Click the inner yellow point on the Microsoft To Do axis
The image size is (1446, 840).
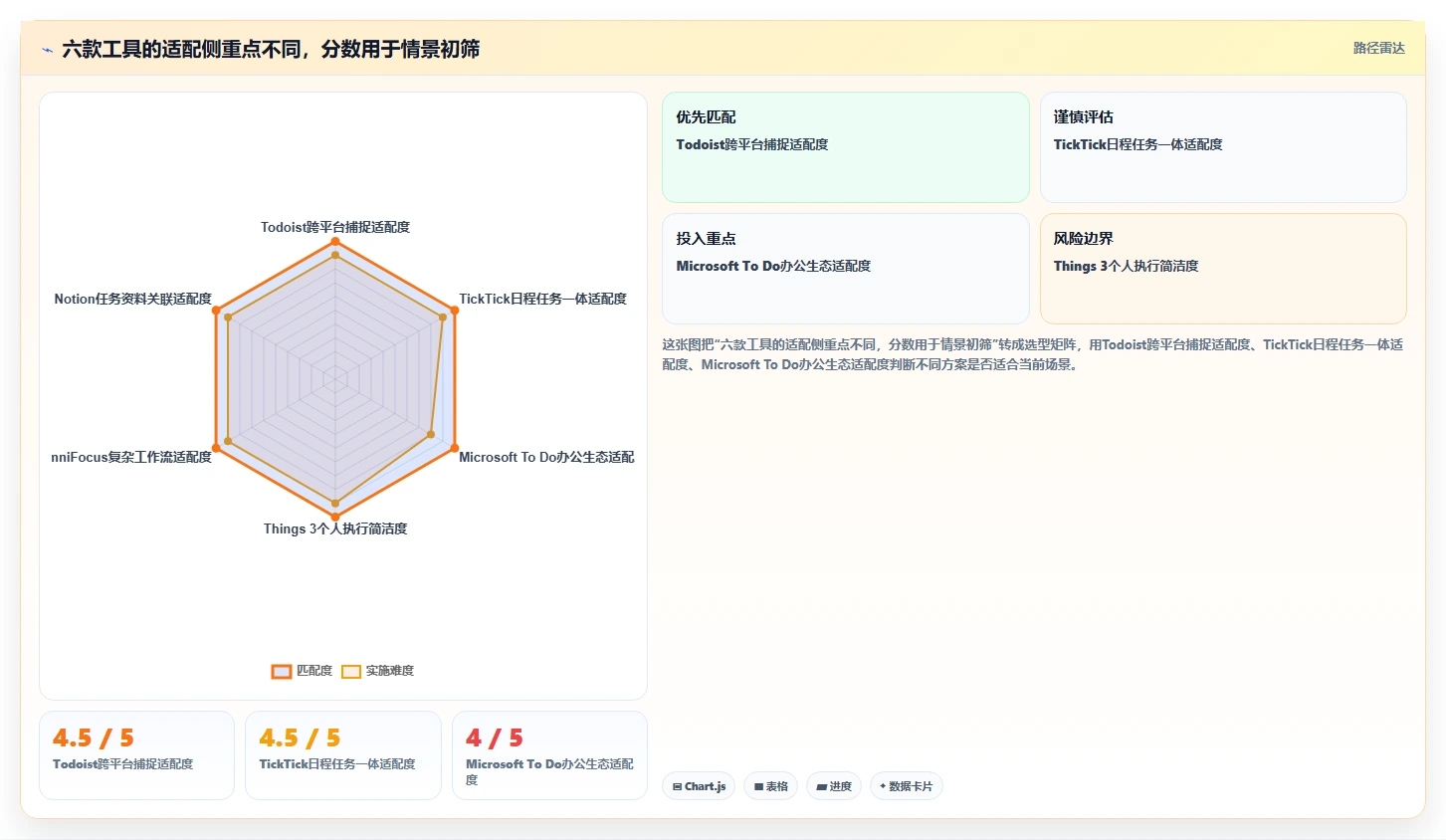431,434
